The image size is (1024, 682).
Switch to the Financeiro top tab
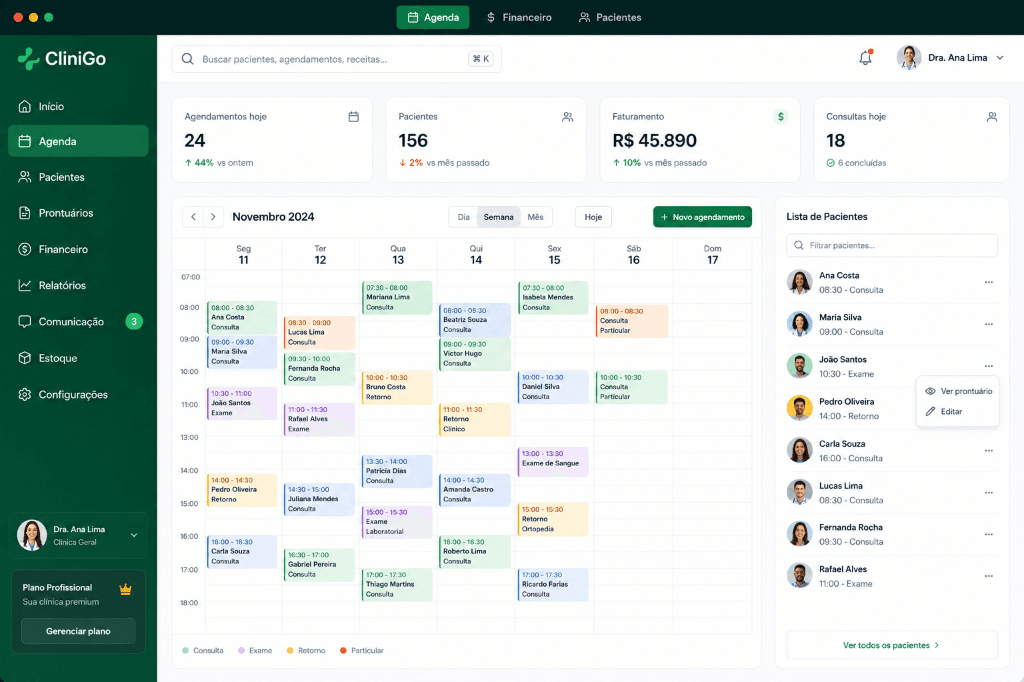tap(519, 18)
